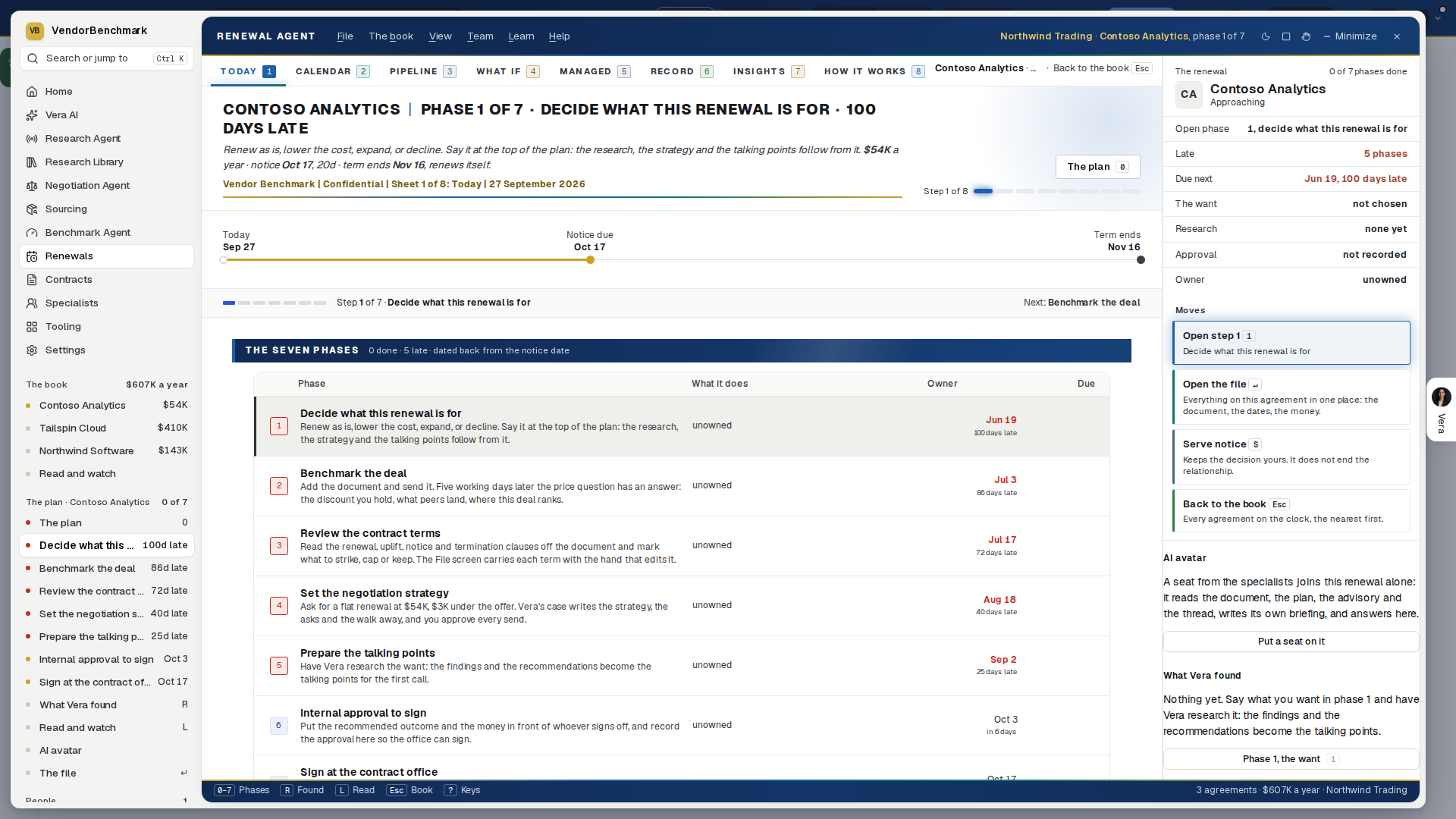This screenshot has width=1456, height=819.
Task: Switch to the Calendar tab
Action: pos(332,71)
